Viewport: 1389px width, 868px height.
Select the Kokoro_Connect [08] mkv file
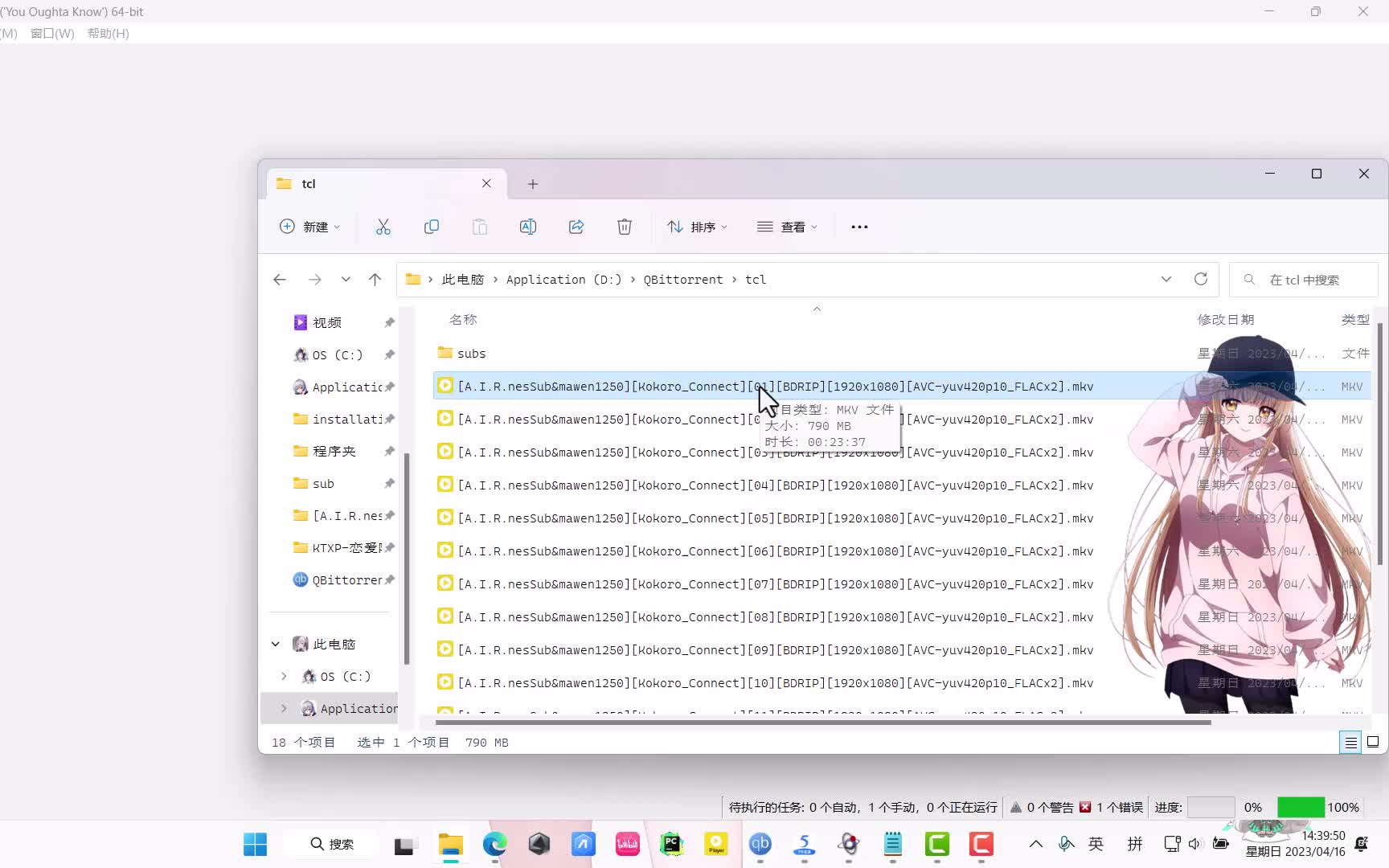(x=902, y=617)
